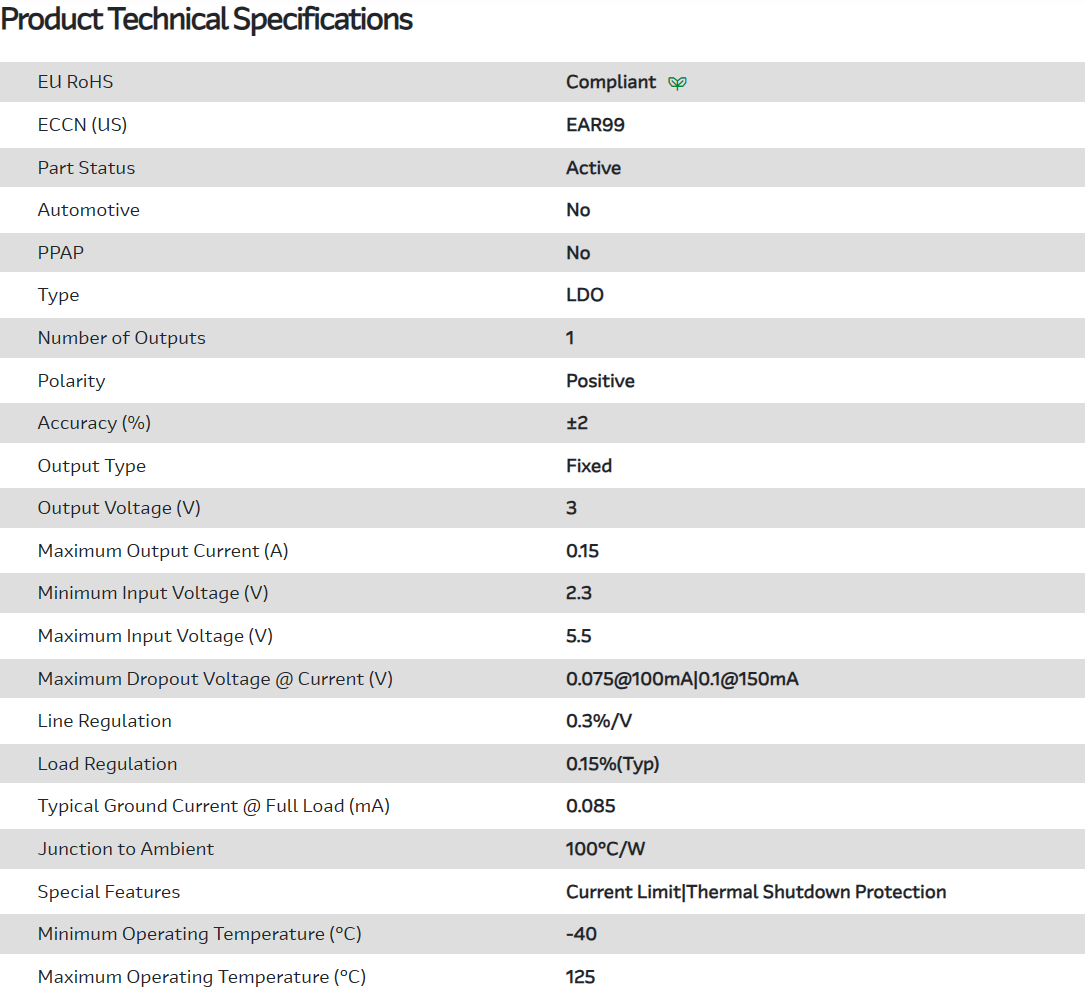Click the Output Type Fixed value
This screenshot has height=992, width=1085.
(x=589, y=466)
